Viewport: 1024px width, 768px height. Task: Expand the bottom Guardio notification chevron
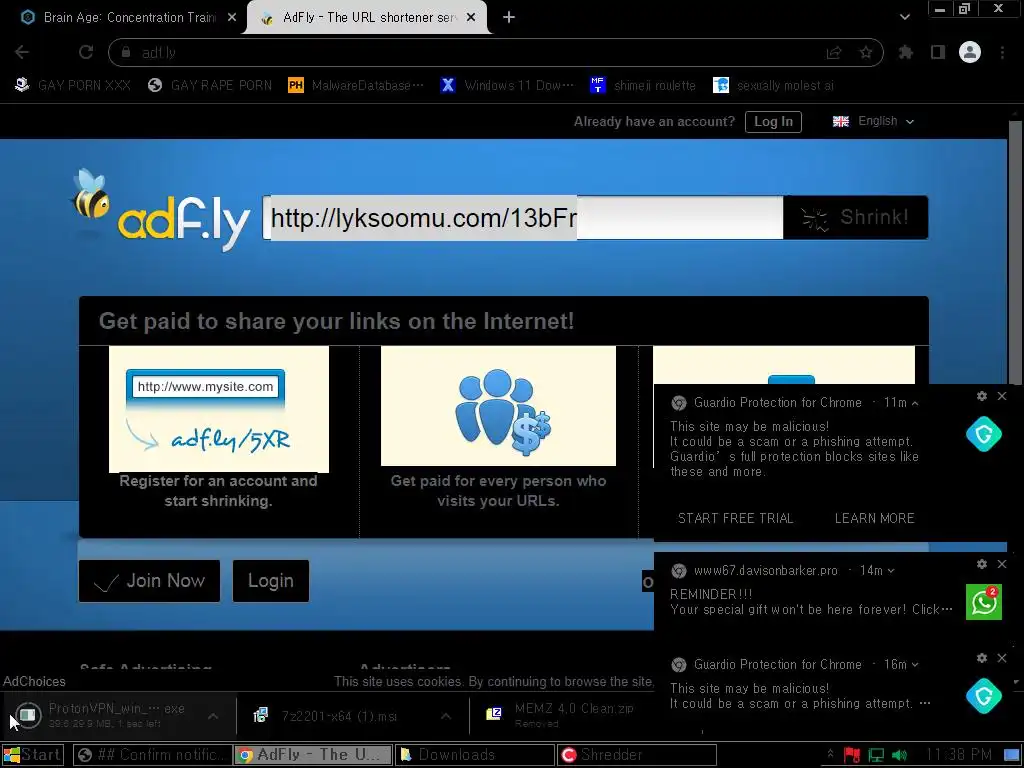tap(915, 665)
